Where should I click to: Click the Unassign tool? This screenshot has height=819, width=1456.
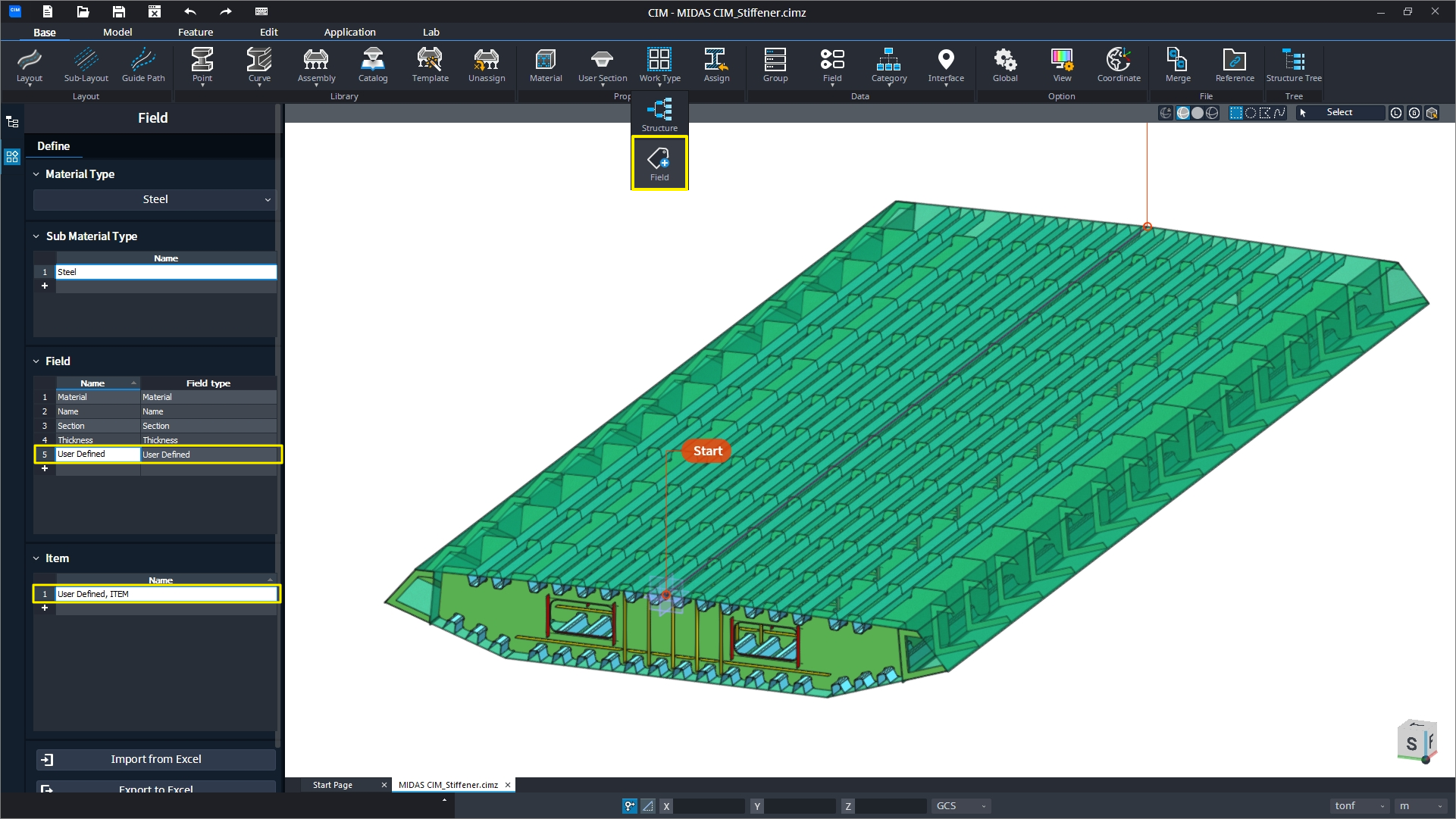(487, 65)
